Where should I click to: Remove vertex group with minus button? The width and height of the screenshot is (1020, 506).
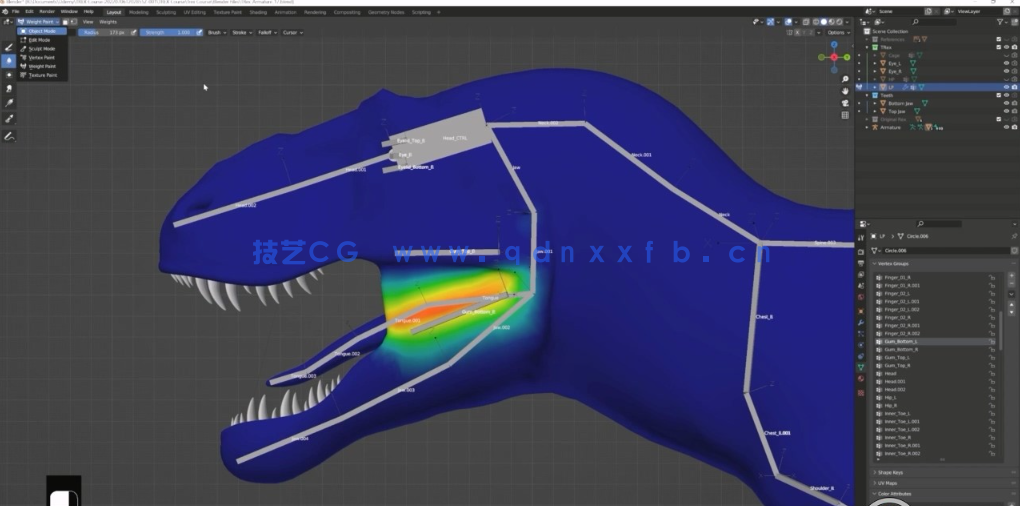click(1012, 284)
